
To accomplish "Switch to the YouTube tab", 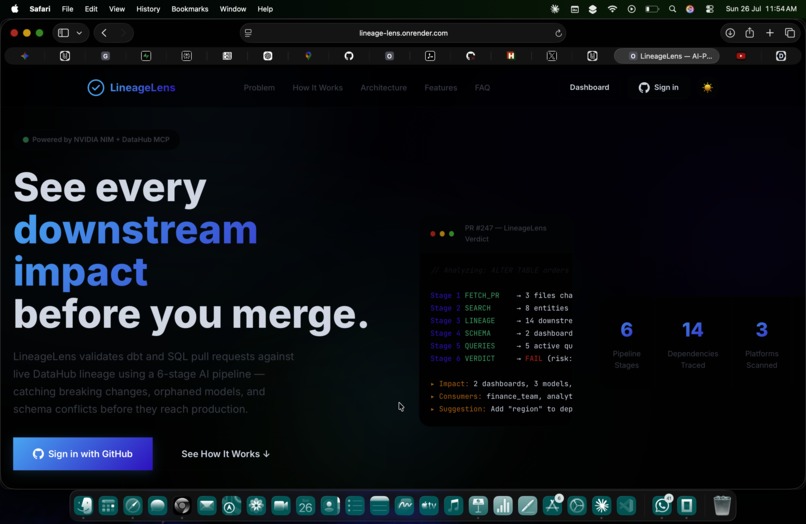I will 741,56.
